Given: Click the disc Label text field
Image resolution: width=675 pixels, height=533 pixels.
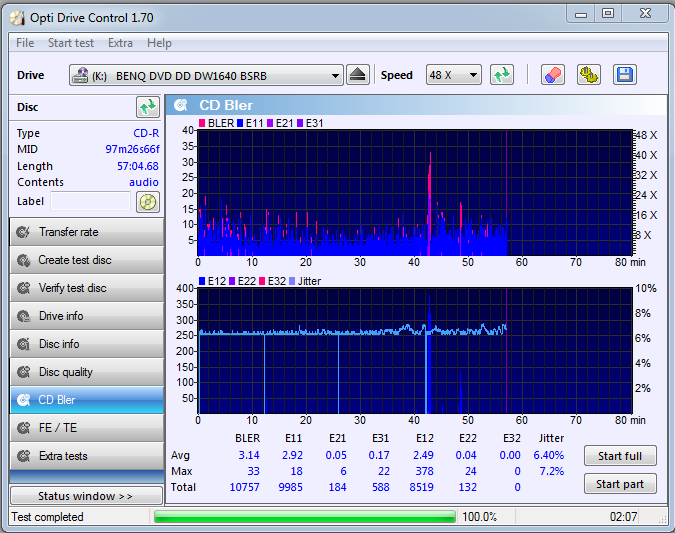Looking at the screenshot, I should (x=90, y=201).
